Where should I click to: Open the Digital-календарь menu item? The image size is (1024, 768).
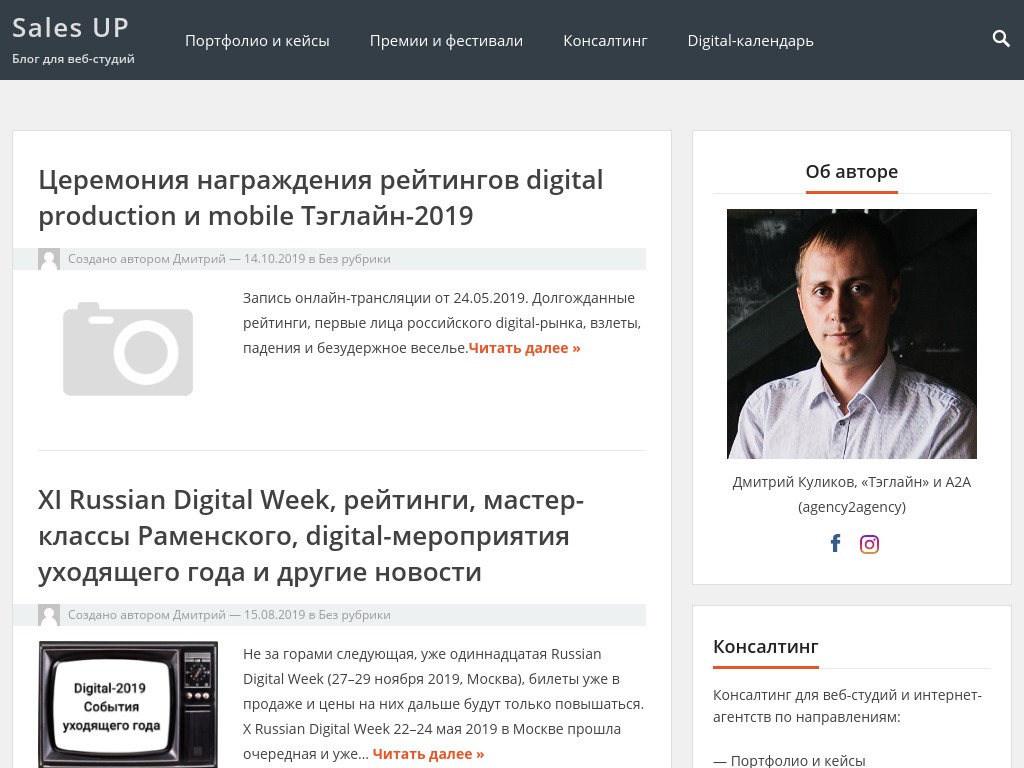pos(750,40)
